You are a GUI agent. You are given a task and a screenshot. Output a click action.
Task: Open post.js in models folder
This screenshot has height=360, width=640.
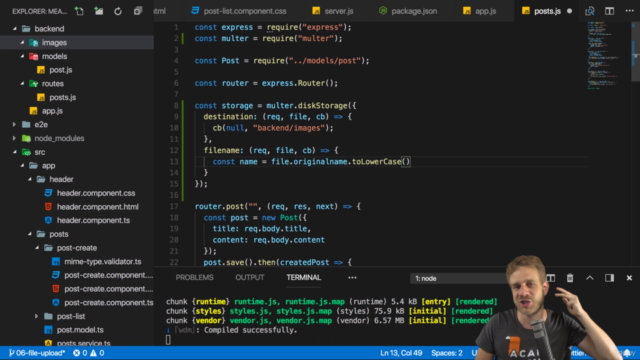61,70
